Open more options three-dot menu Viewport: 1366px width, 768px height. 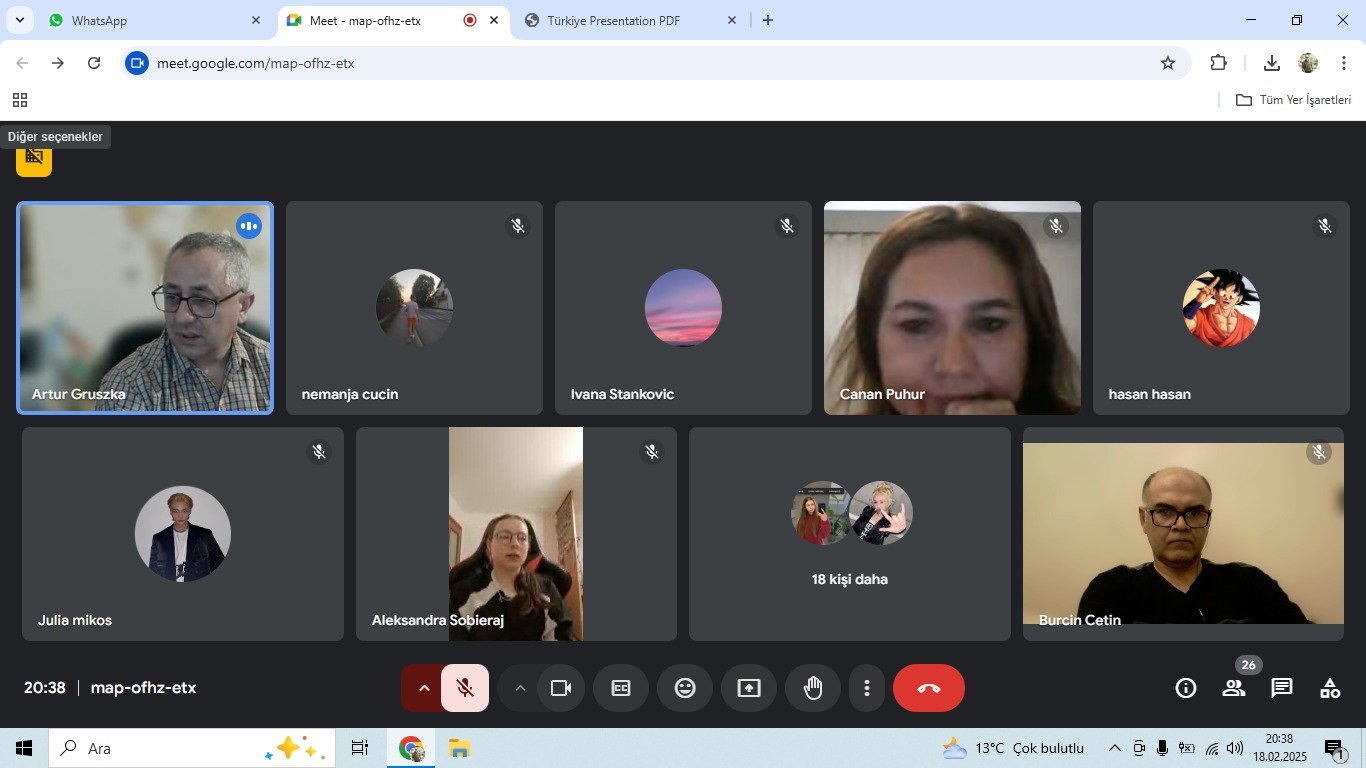(x=867, y=688)
